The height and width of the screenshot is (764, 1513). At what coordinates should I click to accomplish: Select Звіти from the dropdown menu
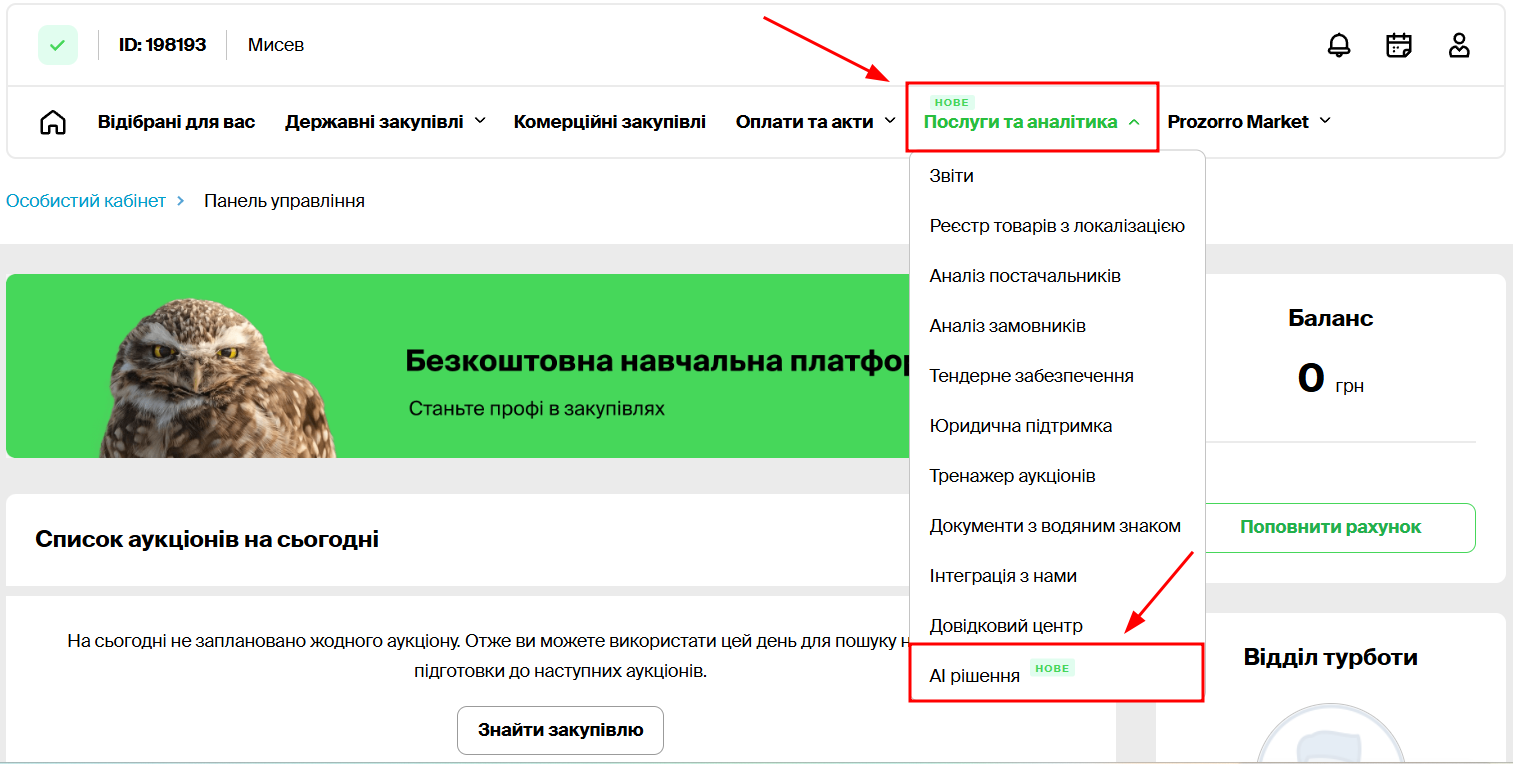pos(951,176)
